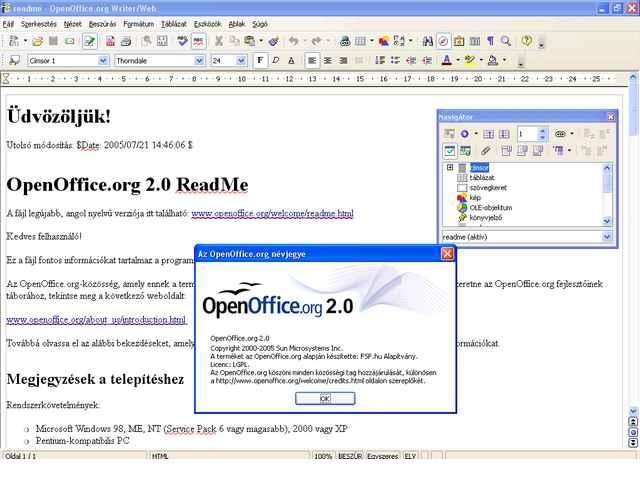Screen dimensions: 640x480
Task: Open the paragraph style Címsor 1 dropdown
Action: coord(103,61)
